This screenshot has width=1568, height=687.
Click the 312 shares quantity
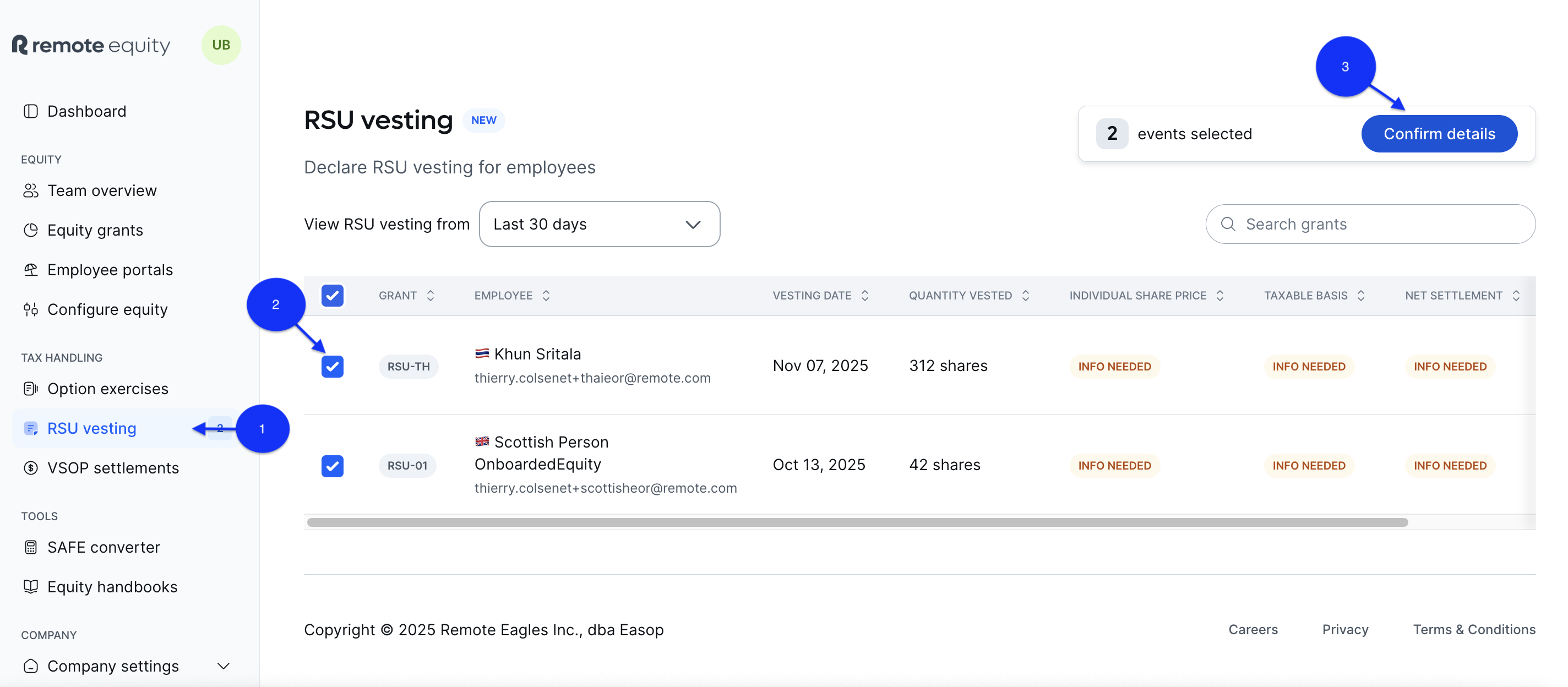pos(949,366)
